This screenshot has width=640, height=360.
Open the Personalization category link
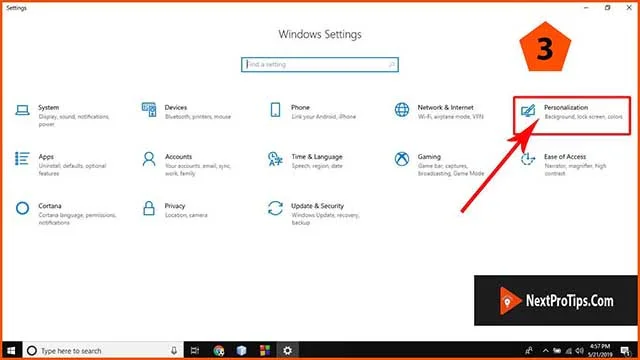pos(566,107)
